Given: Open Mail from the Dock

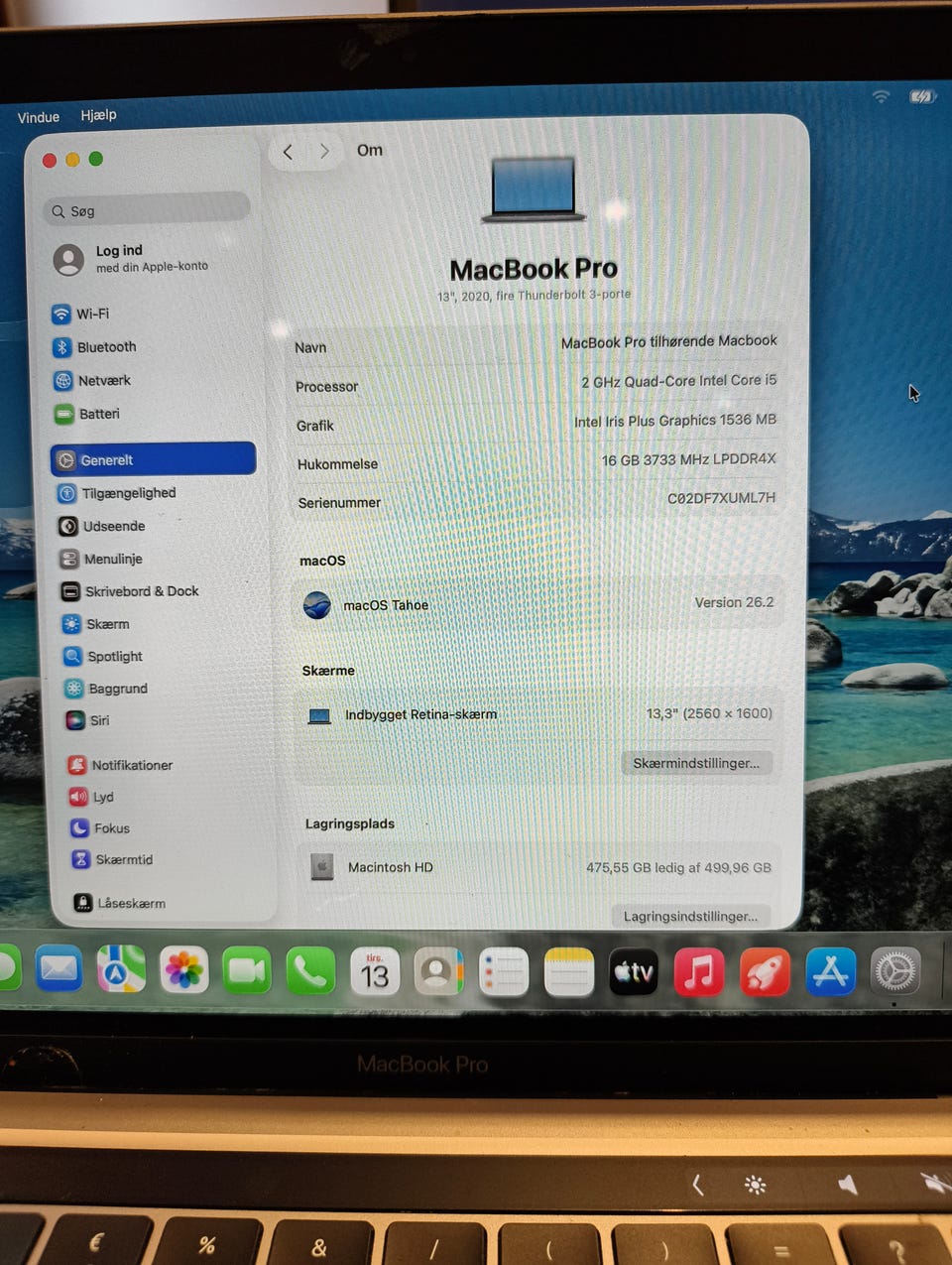Looking at the screenshot, I should pyautogui.click(x=59, y=969).
